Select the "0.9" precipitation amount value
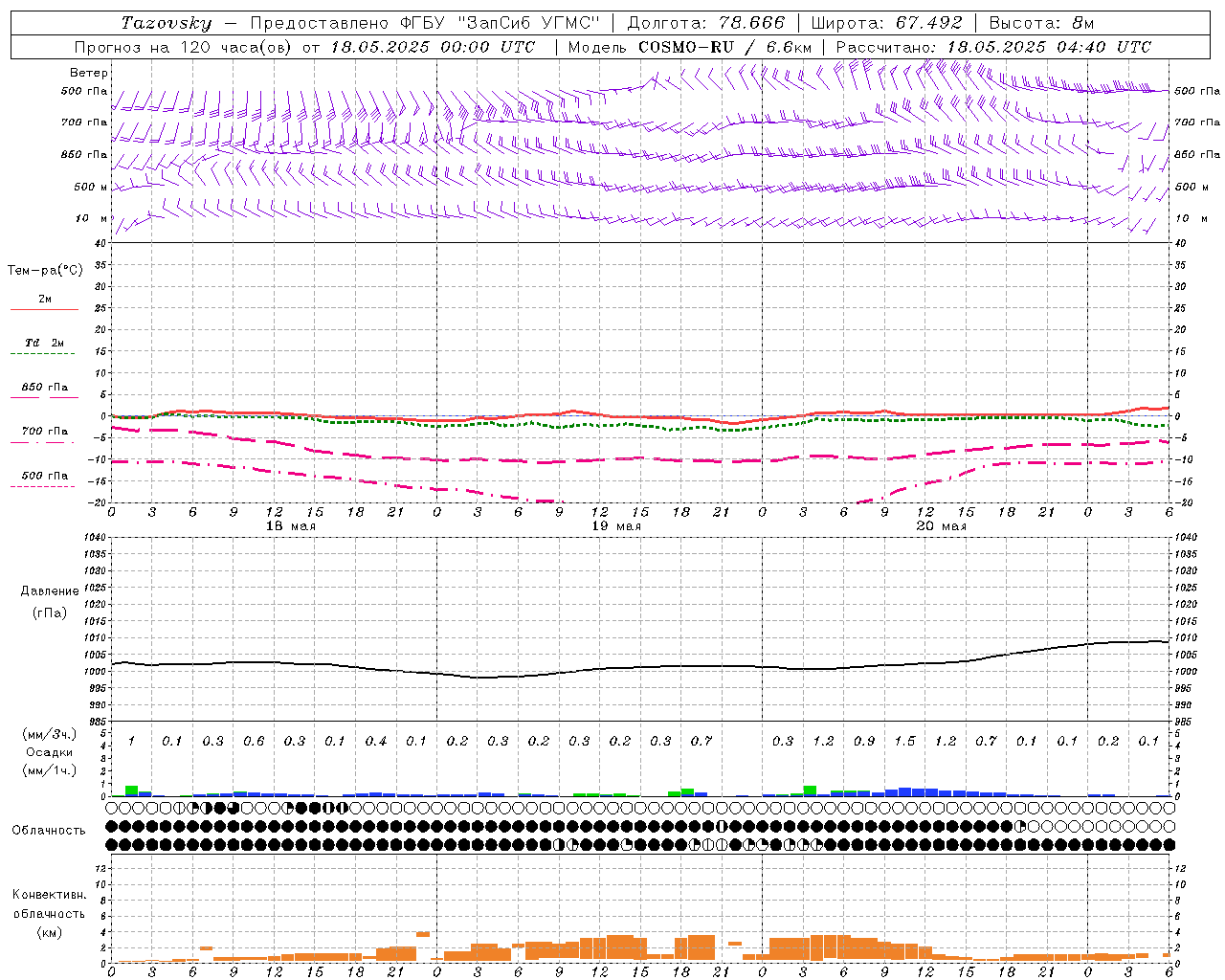Screen dimensions: 1225x980 864,742
